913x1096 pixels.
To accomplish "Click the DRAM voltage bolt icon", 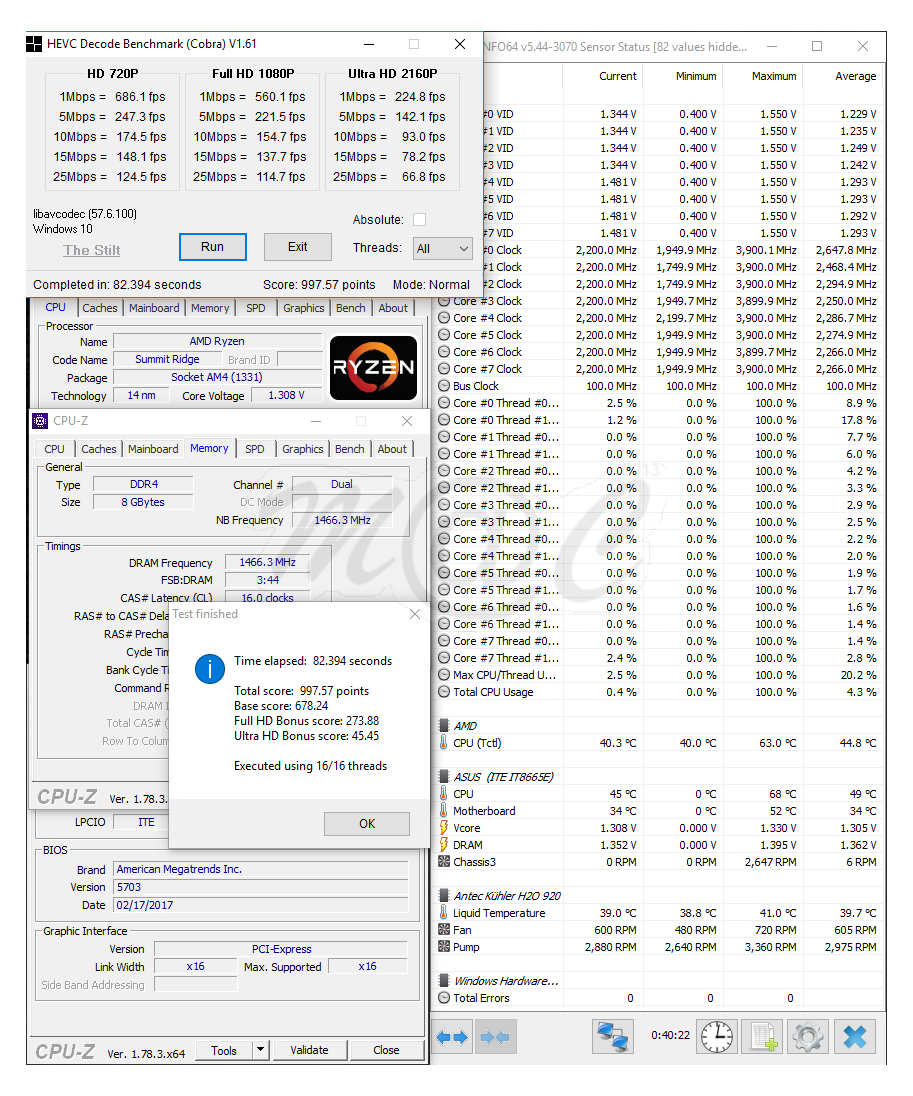I will tap(444, 845).
